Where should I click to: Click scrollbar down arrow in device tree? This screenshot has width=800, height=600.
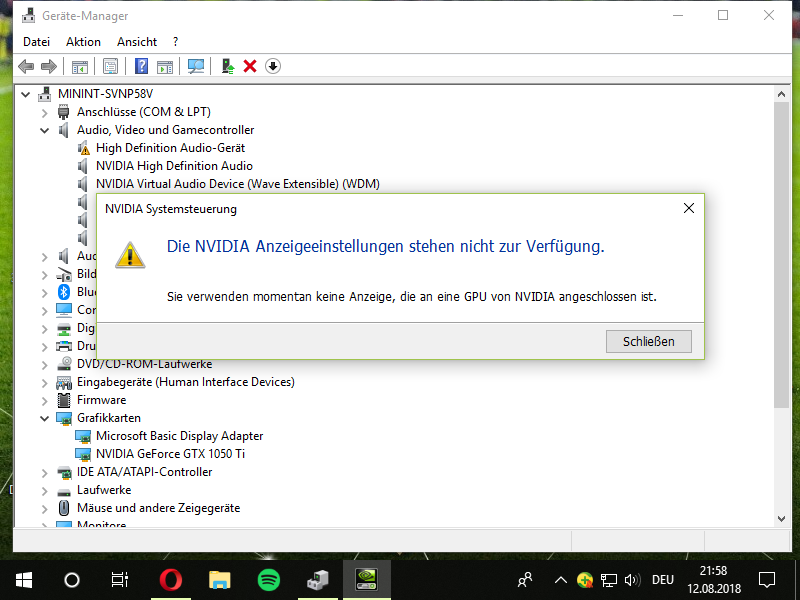pyautogui.click(x=781, y=519)
